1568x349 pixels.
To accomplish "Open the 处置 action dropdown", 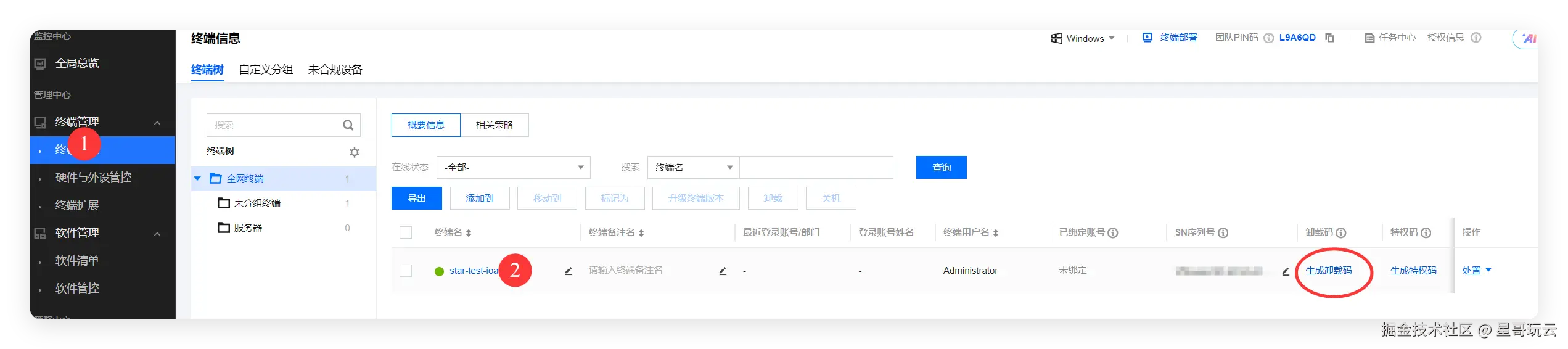I will click(x=1477, y=271).
